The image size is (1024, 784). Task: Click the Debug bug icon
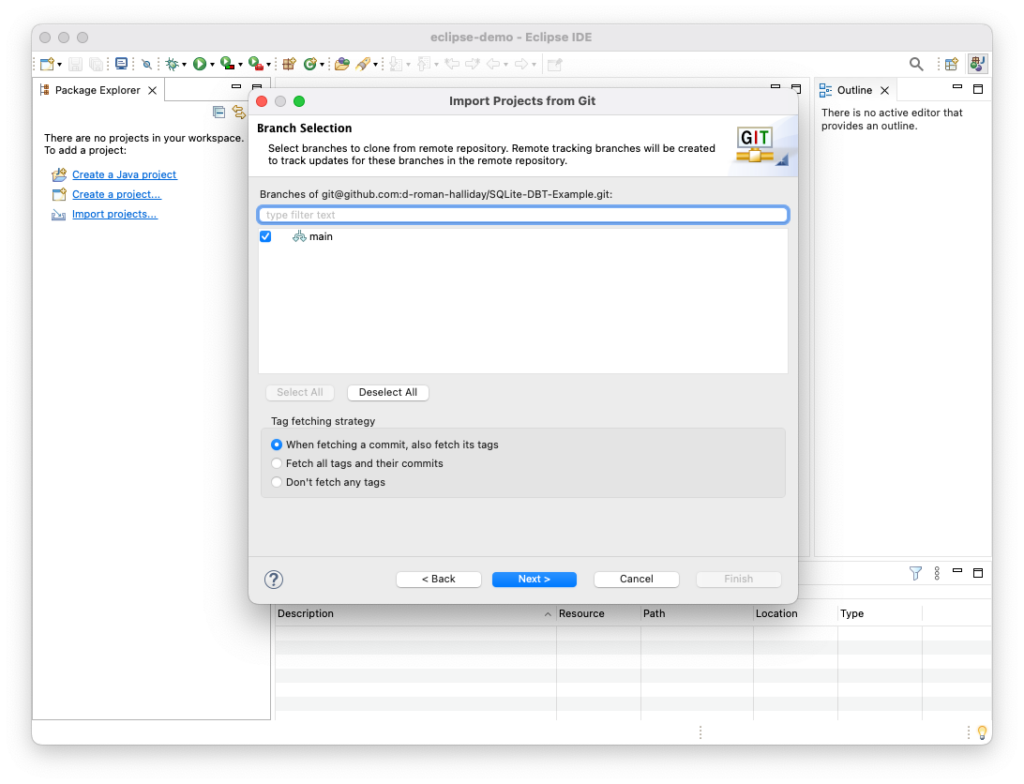[172, 64]
